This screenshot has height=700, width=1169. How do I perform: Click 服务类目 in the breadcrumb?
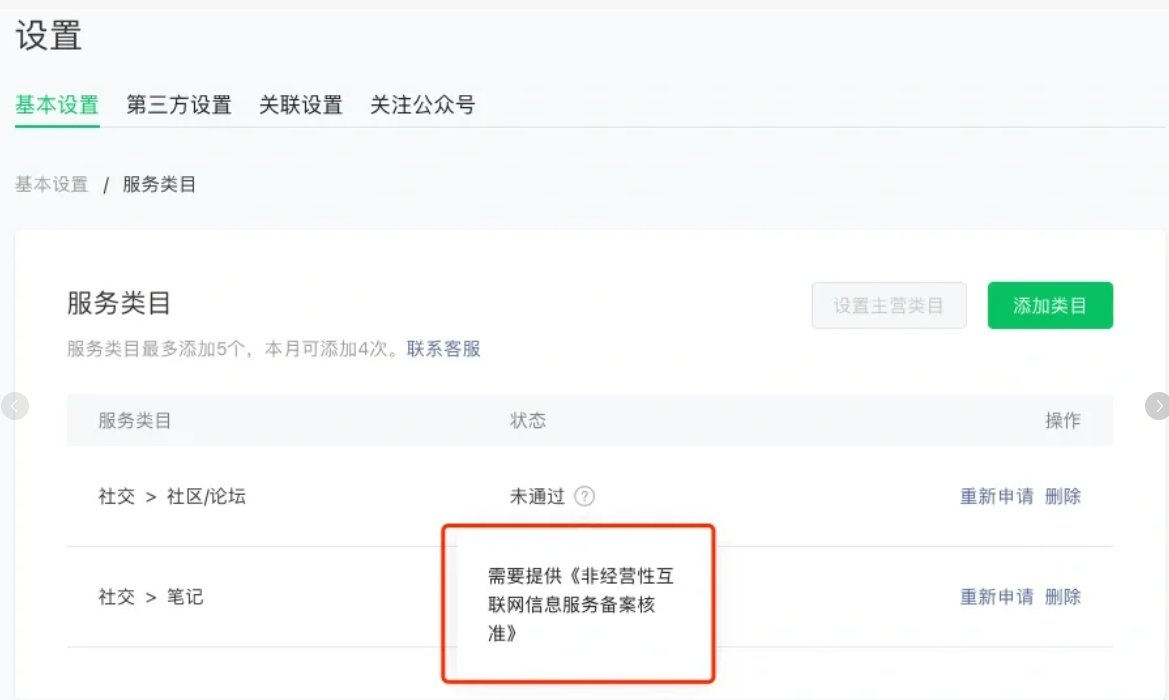pos(159,185)
